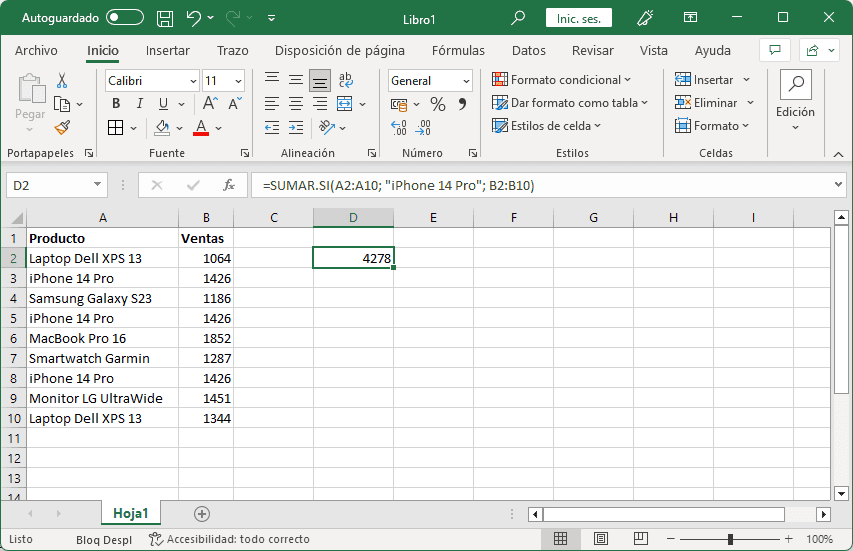Toggle Bold formatting
The image size is (853, 551).
116,103
